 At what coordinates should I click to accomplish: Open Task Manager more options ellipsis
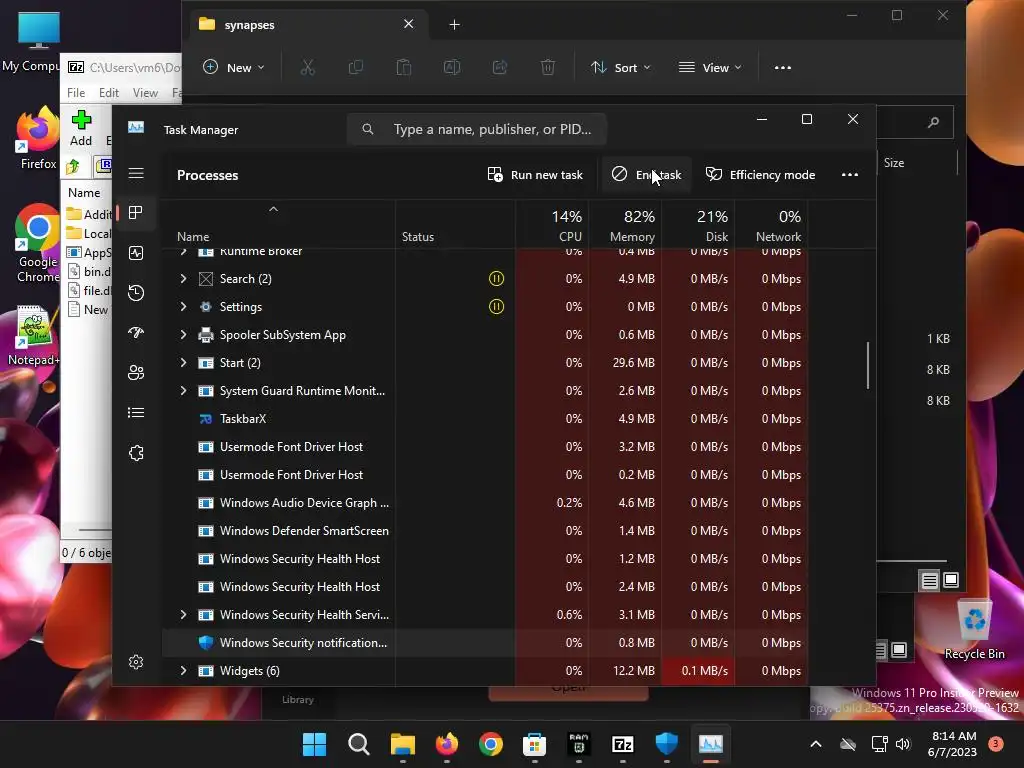click(850, 174)
